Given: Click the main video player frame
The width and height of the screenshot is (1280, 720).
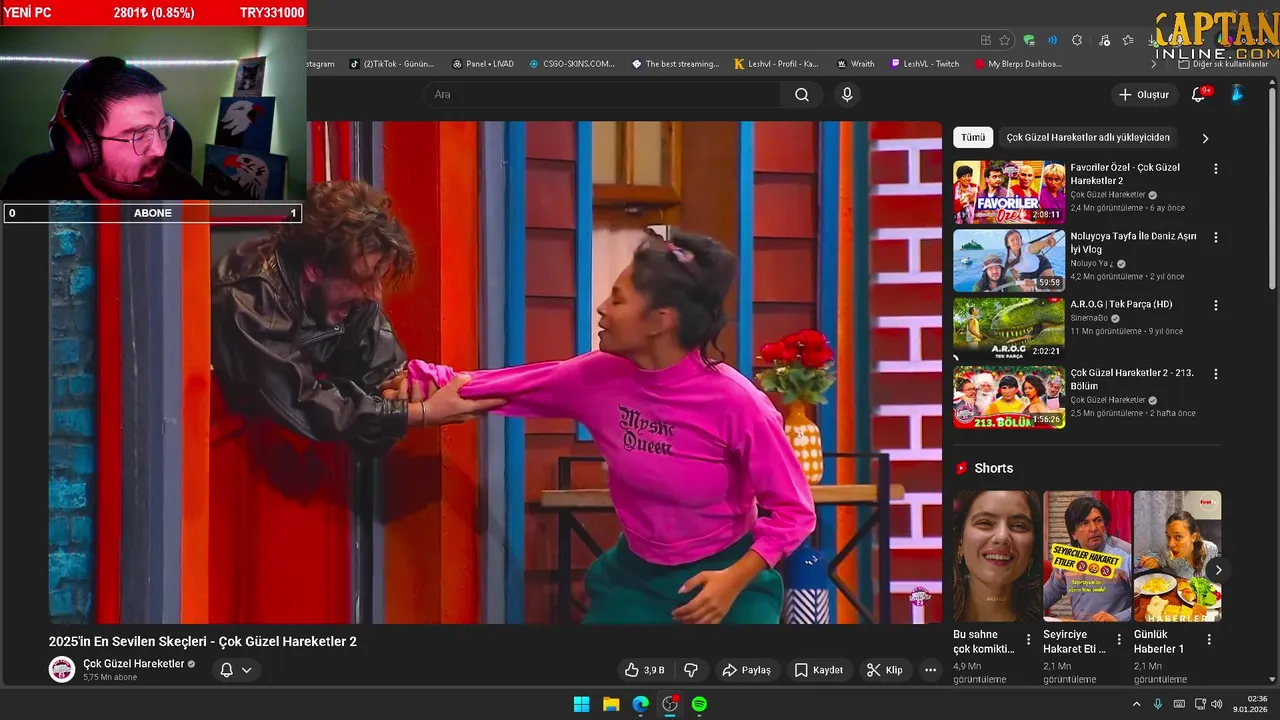Looking at the screenshot, I should click(495, 372).
